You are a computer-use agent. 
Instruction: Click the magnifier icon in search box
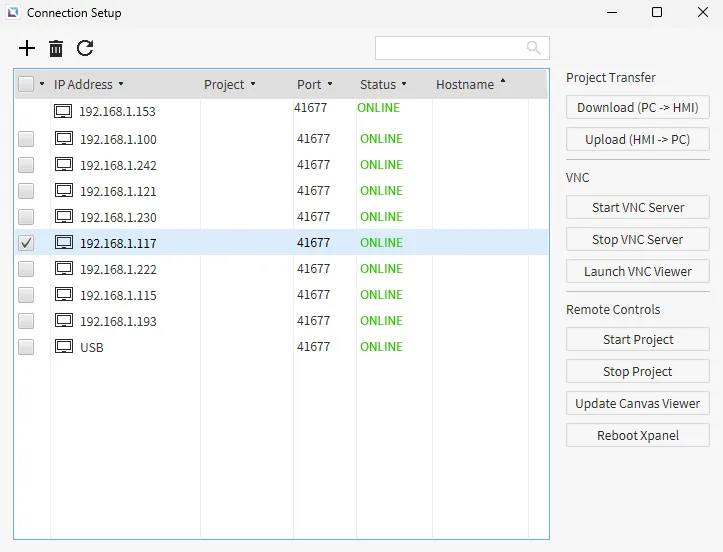pyautogui.click(x=534, y=48)
